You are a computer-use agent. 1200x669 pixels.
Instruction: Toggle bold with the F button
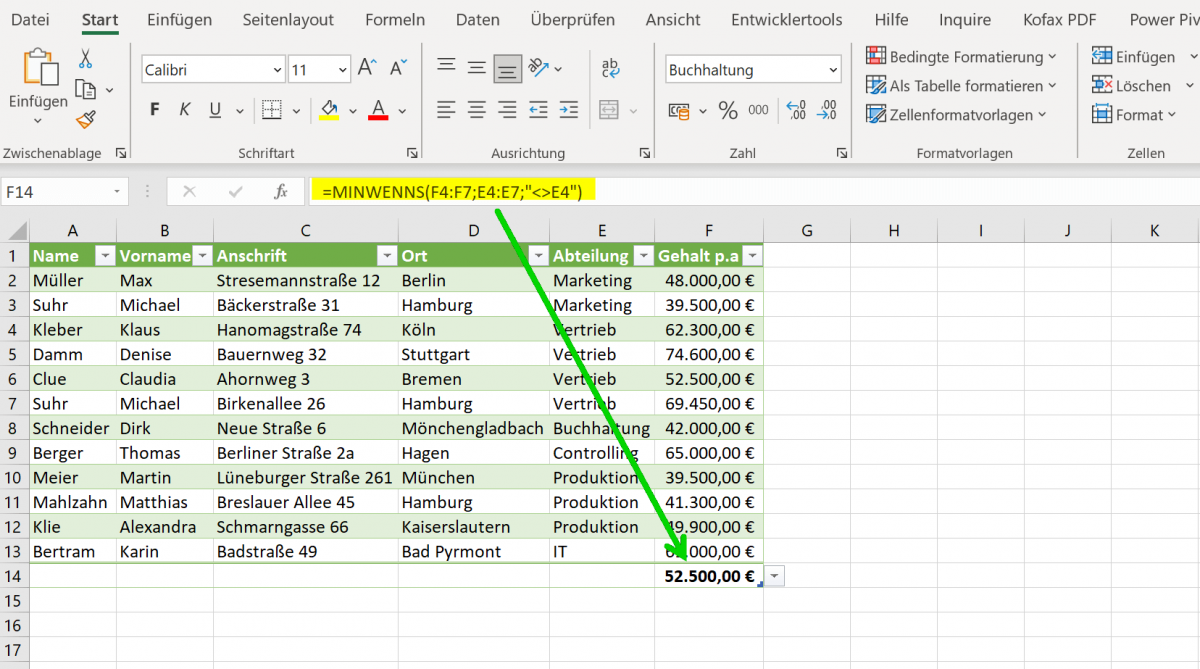point(153,108)
